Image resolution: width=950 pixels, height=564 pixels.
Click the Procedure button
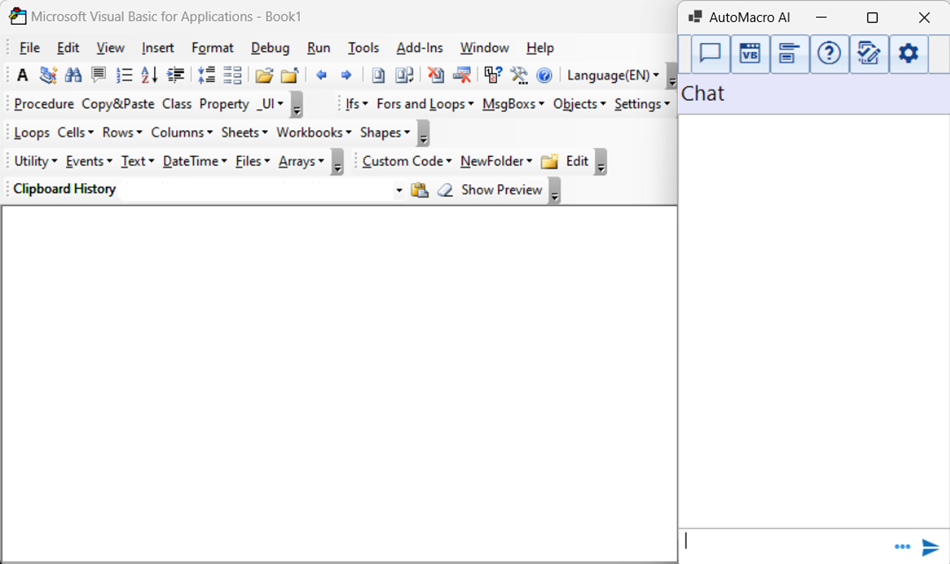click(44, 104)
